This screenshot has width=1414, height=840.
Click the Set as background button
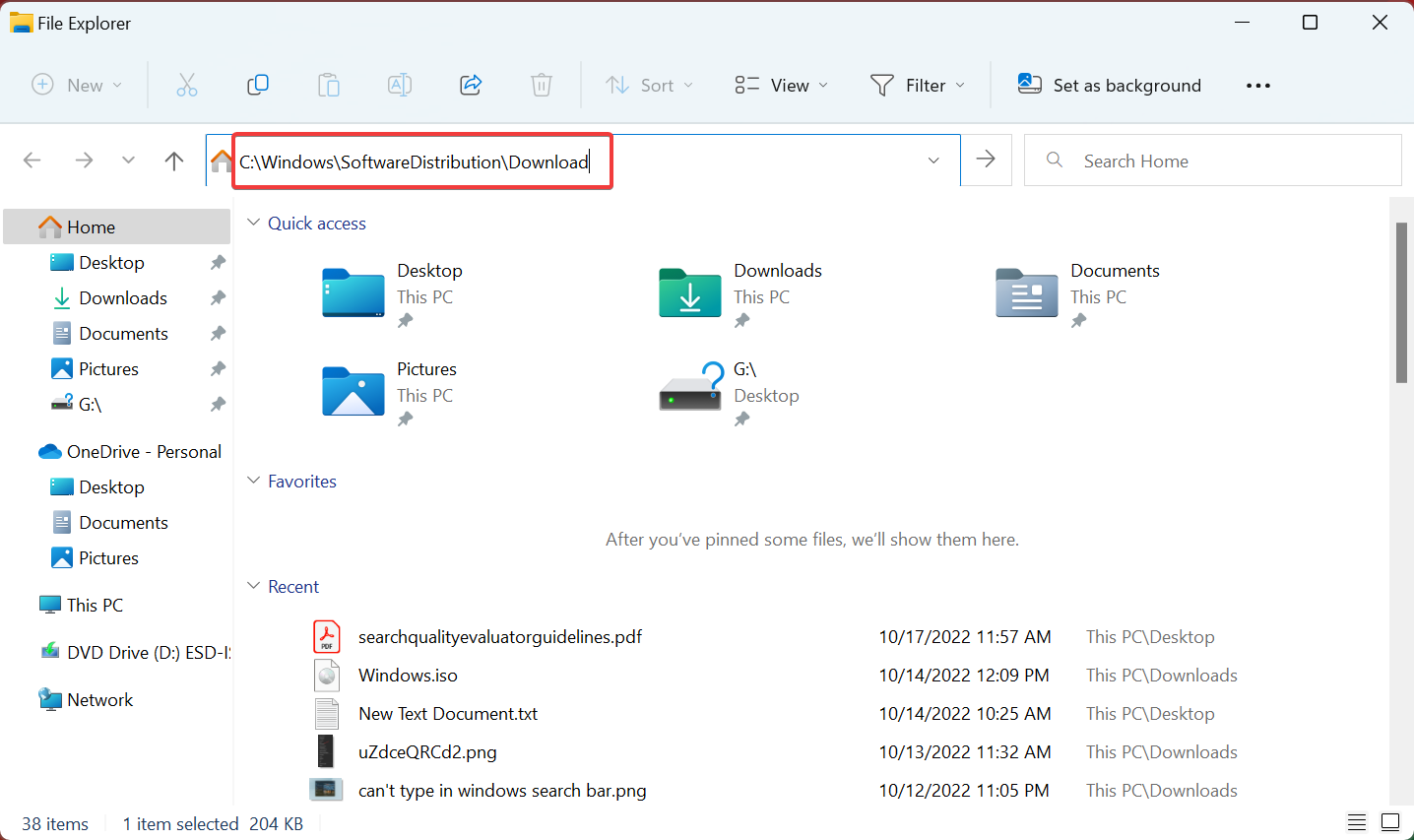pyautogui.click(x=1110, y=86)
